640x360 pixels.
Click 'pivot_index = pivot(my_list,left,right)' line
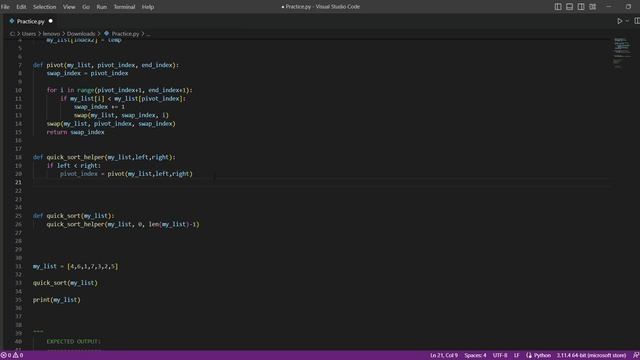pos(126,174)
